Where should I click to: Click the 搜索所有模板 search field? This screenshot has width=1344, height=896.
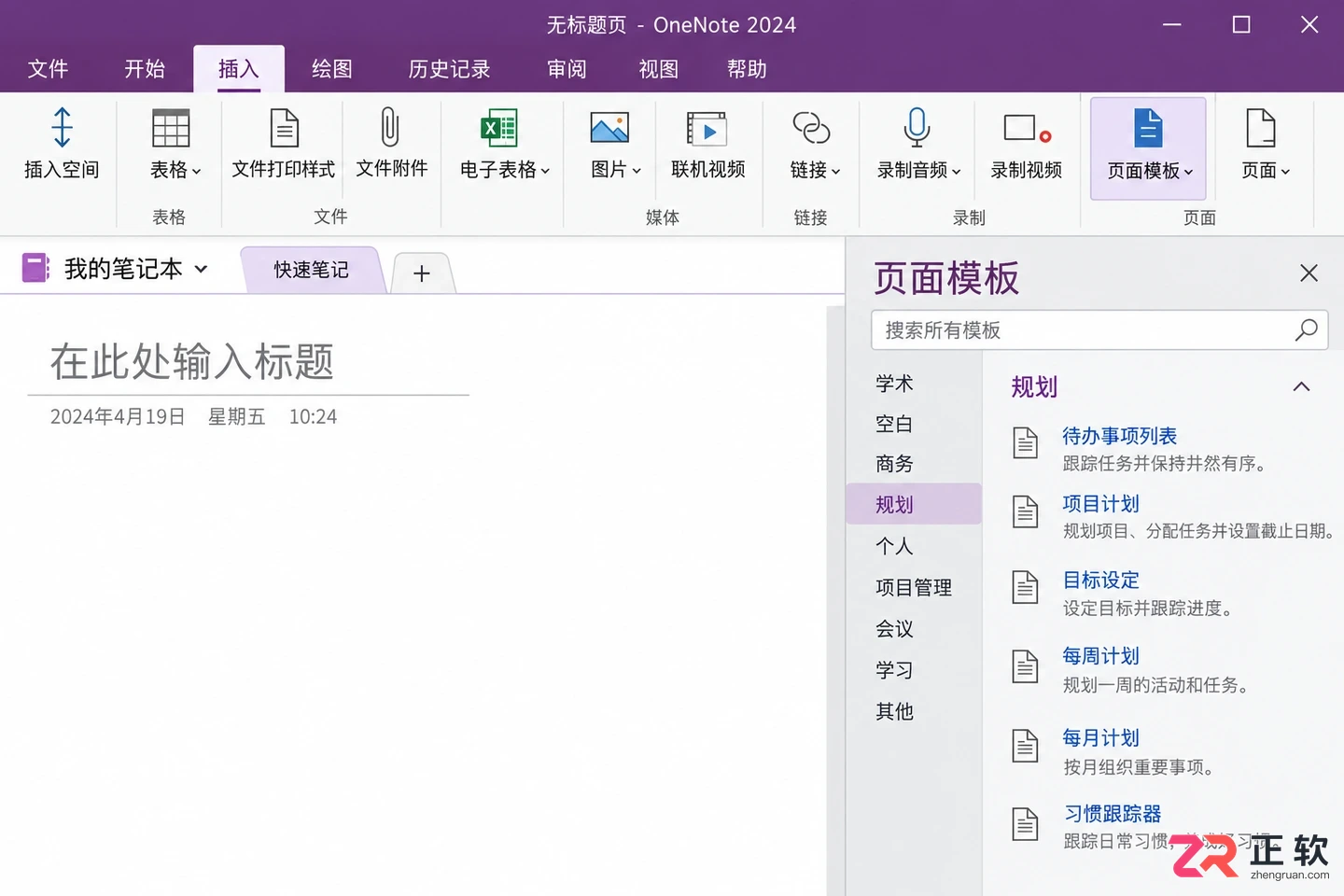1099,330
